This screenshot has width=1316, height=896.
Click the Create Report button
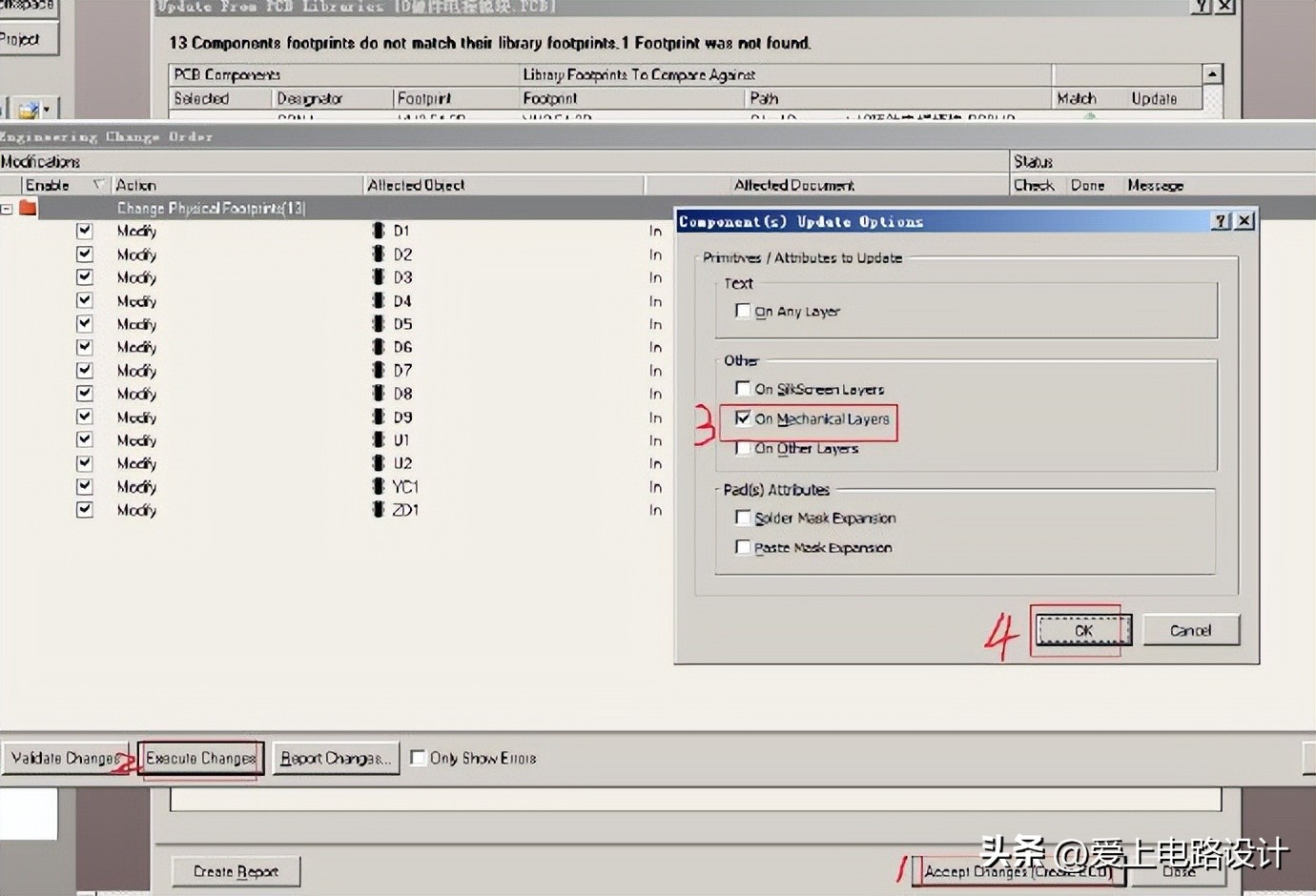236,871
